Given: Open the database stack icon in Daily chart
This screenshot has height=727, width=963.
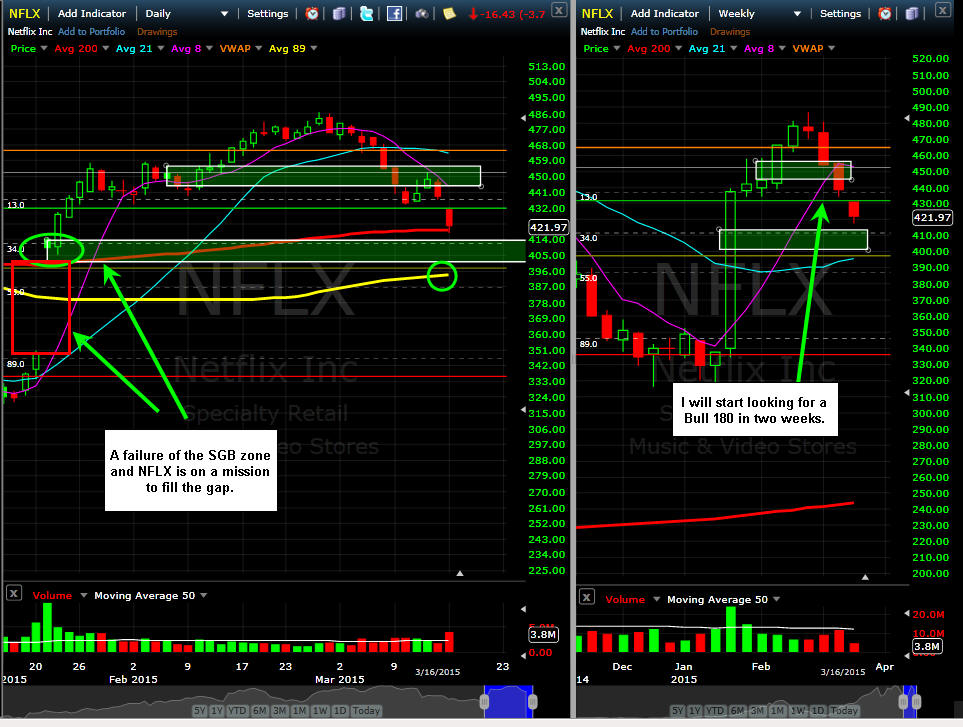Looking at the screenshot, I should coord(339,14).
